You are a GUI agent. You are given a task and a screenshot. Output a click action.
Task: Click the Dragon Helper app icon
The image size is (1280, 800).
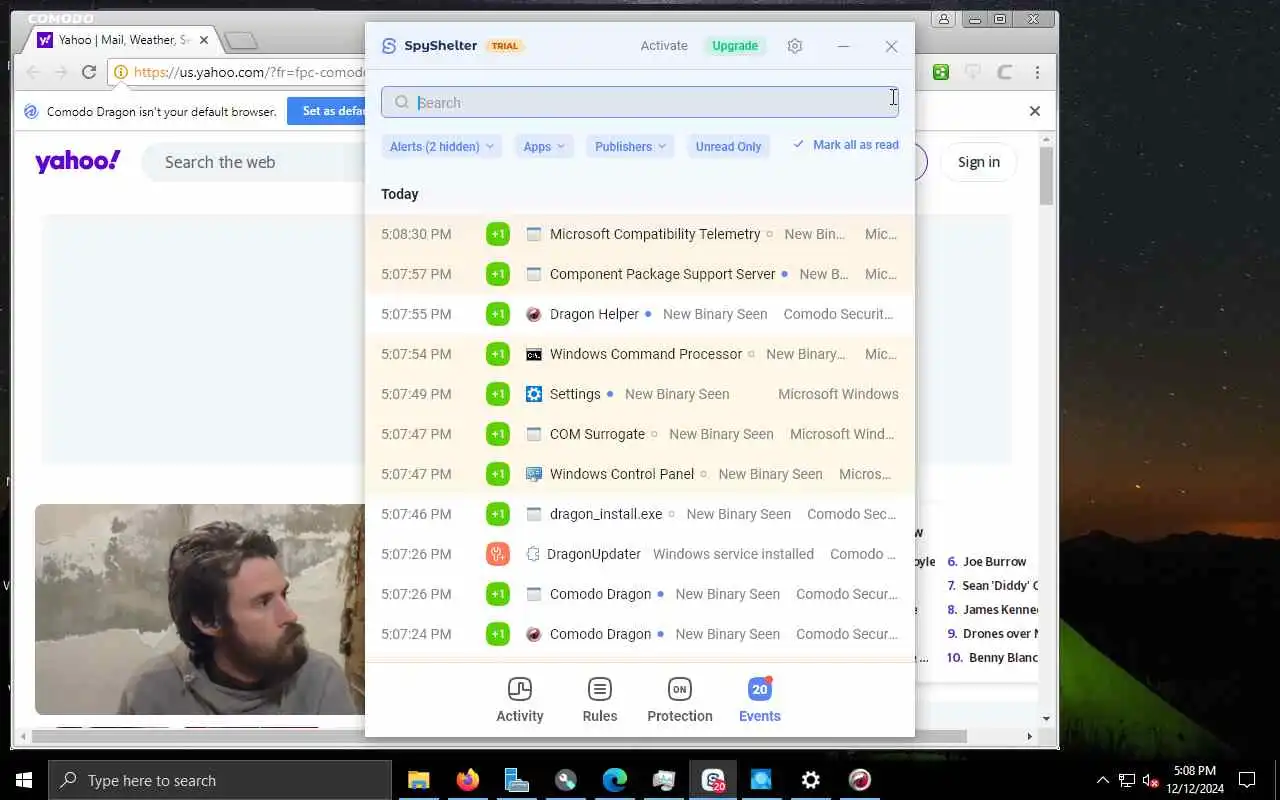coord(534,314)
